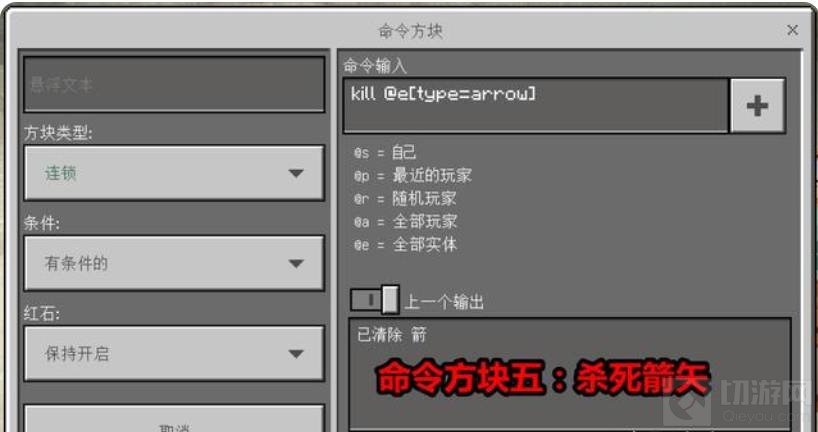Click the command input field with kill command
This screenshot has height=432, width=818.
pos(536,106)
